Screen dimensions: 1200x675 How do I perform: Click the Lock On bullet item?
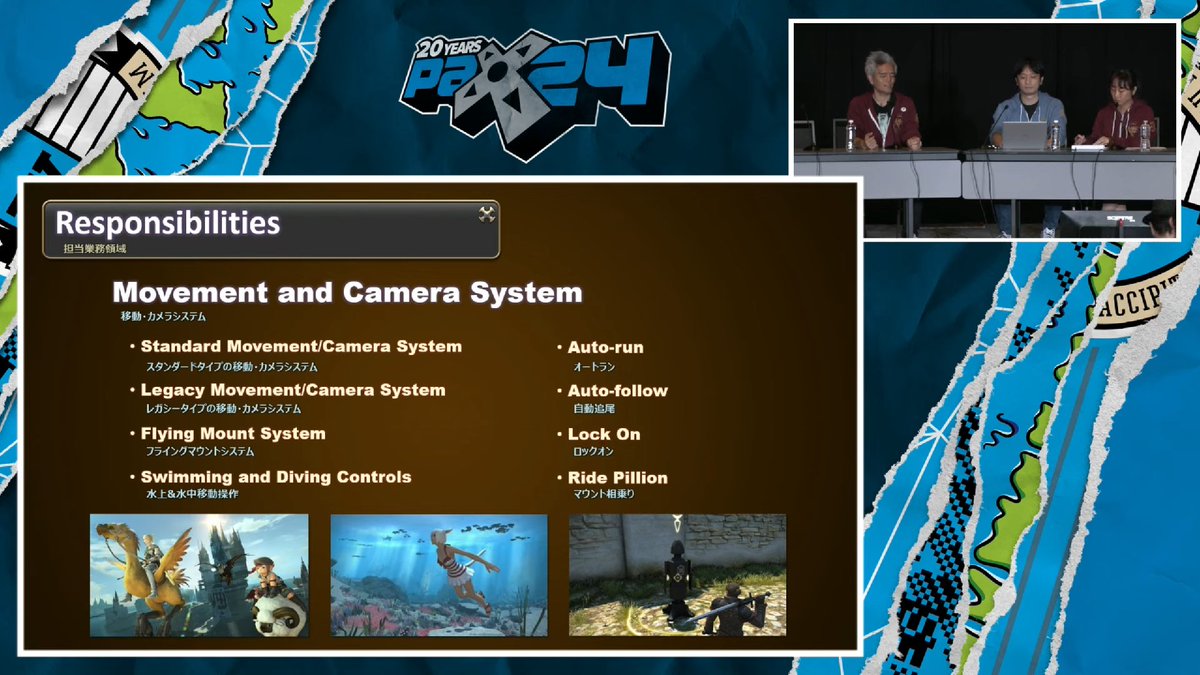click(x=604, y=434)
